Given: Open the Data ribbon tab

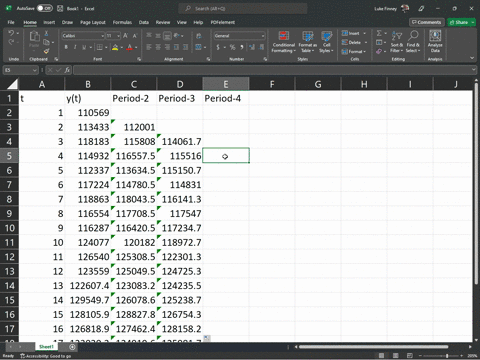Looking at the screenshot, I should coord(144,22).
